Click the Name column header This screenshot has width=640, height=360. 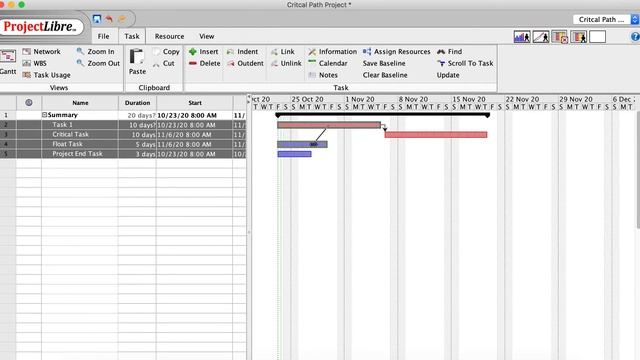pos(80,103)
